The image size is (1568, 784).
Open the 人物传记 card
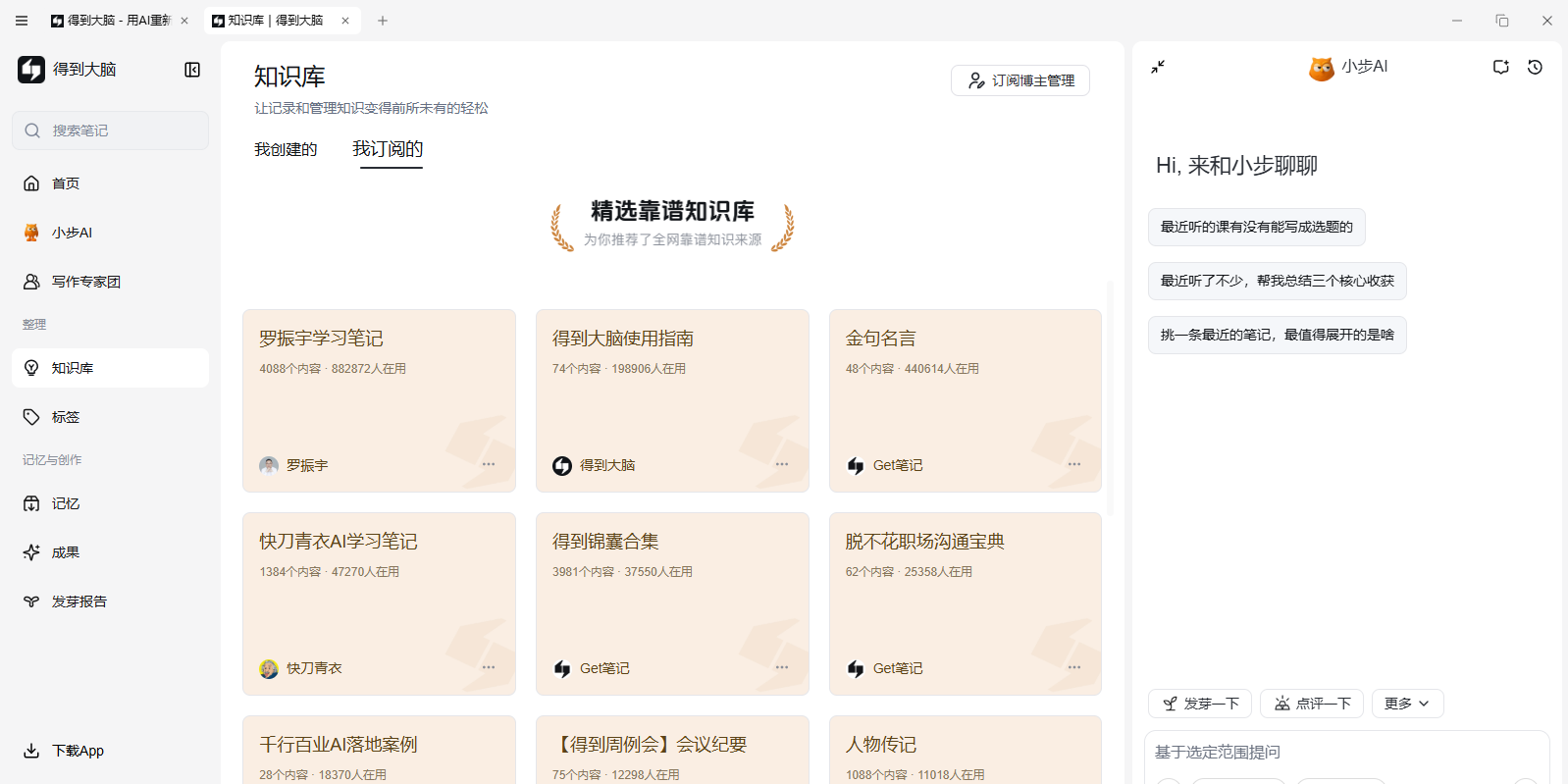(x=966, y=750)
